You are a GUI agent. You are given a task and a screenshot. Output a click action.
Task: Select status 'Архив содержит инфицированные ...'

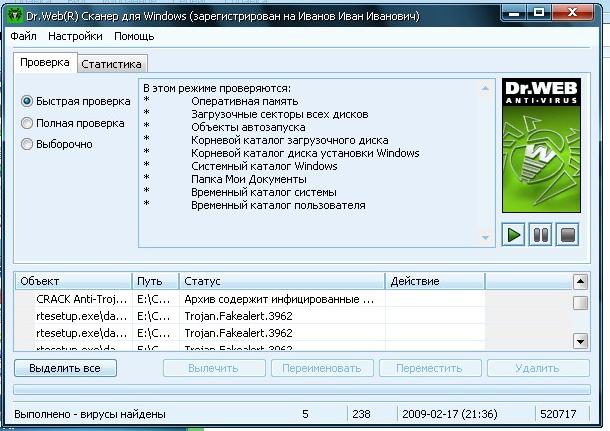pyautogui.click(x=279, y=299)
